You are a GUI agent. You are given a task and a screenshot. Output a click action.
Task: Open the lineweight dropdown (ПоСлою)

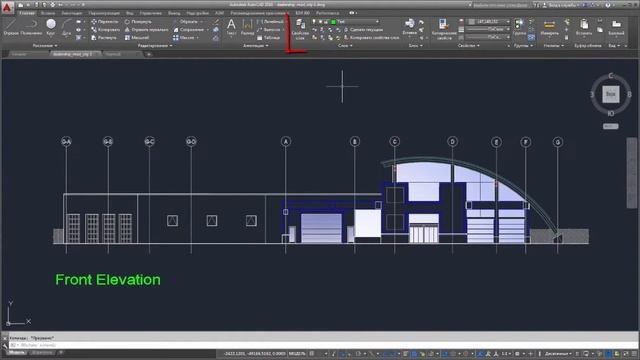point(489,29)
